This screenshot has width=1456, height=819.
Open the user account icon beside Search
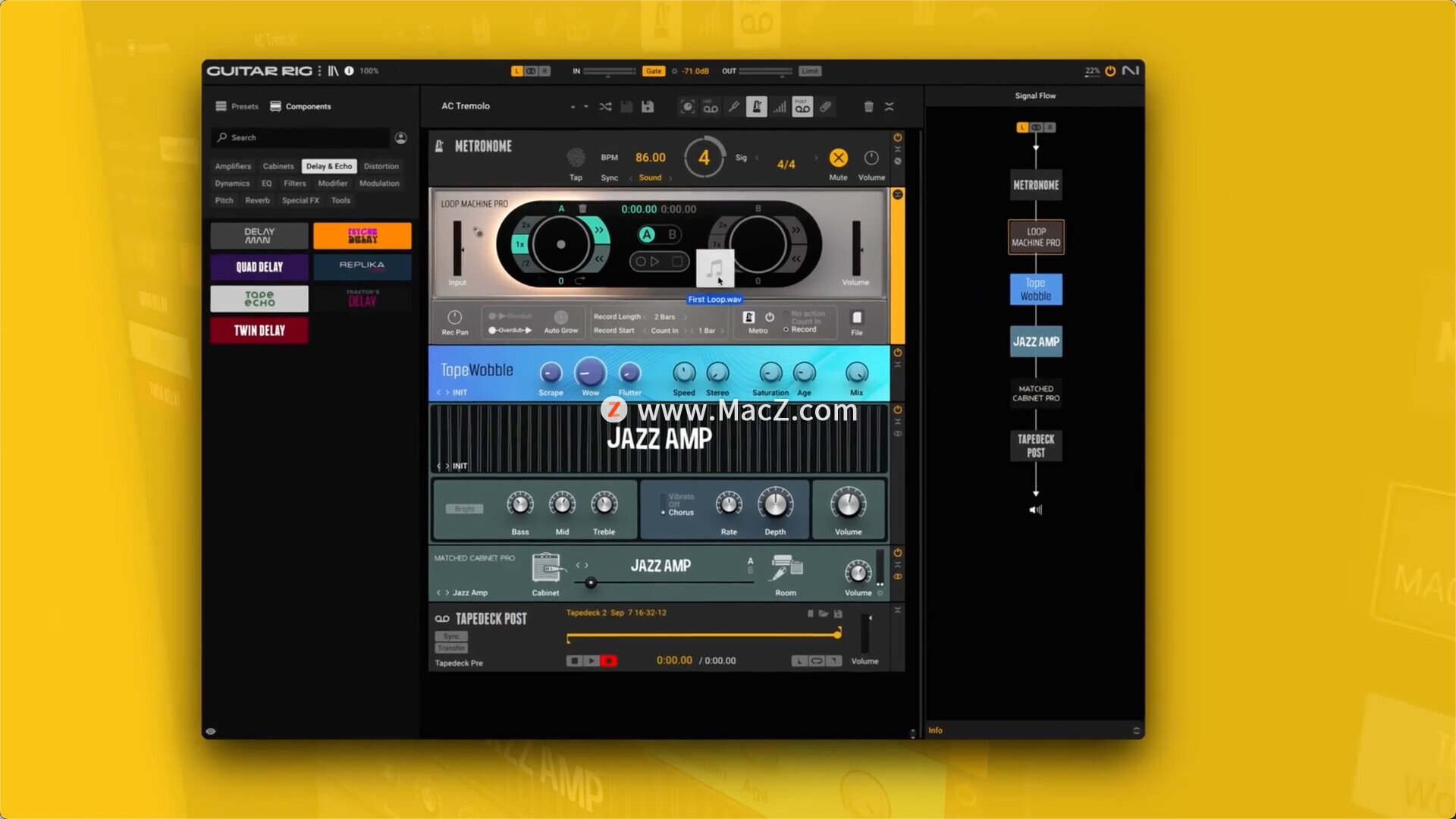(401, 138)
